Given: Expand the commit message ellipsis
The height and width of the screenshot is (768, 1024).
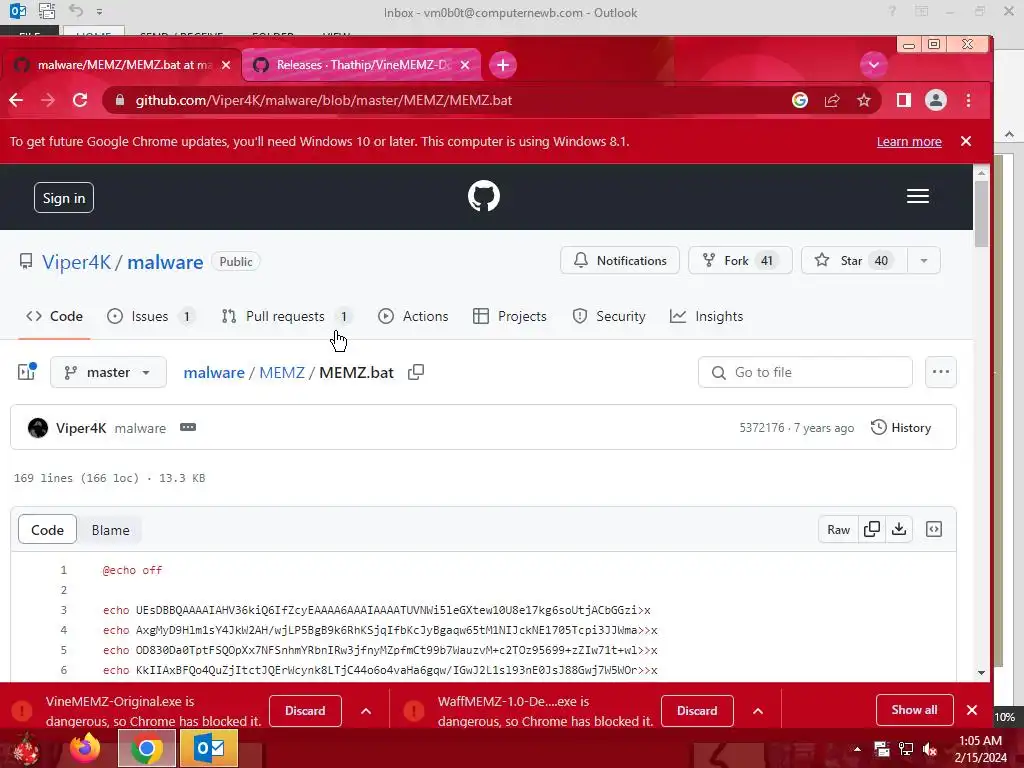Looking at the screenshot, I should coord(188,427).
